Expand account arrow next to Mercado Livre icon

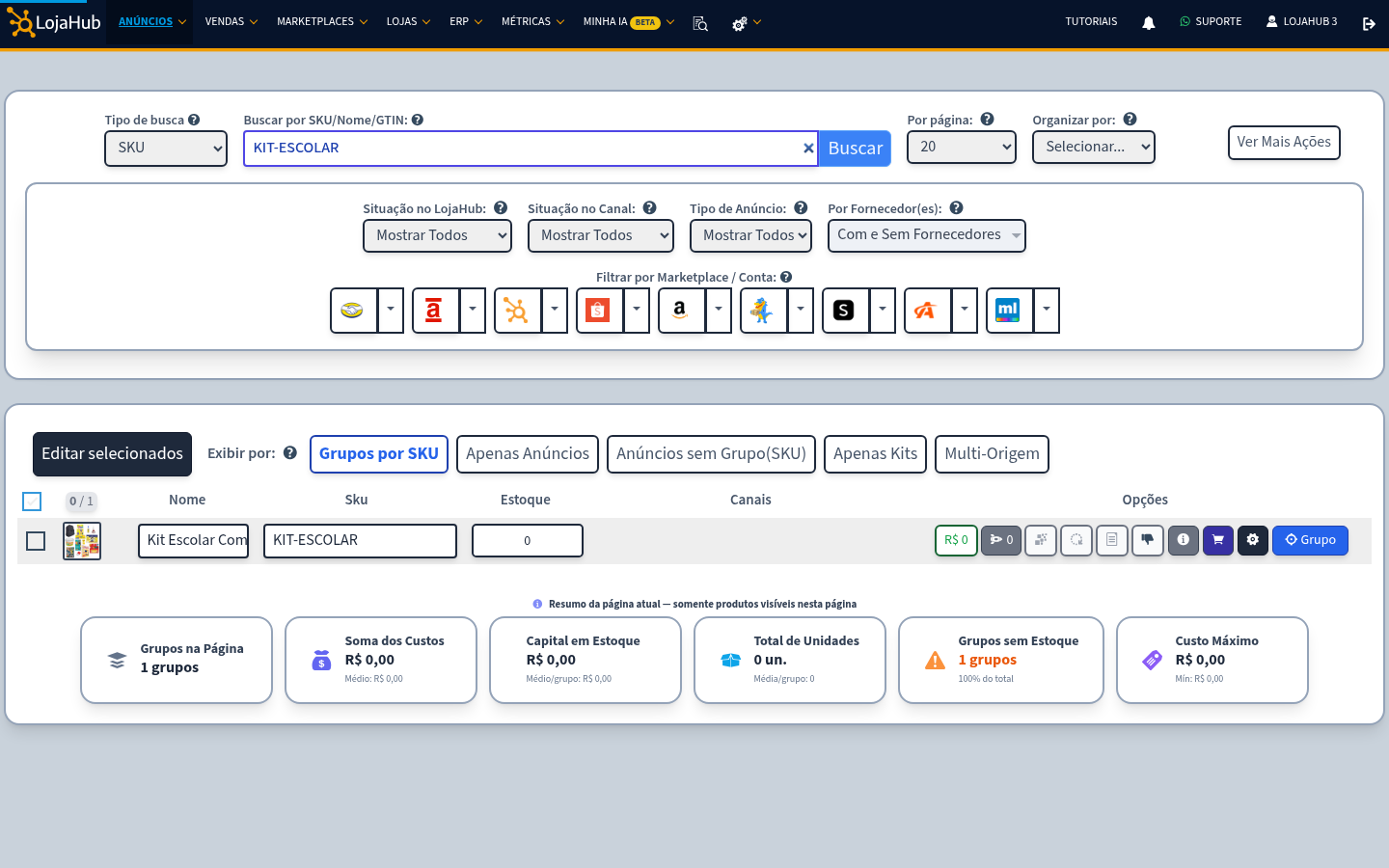coord(391,311)
